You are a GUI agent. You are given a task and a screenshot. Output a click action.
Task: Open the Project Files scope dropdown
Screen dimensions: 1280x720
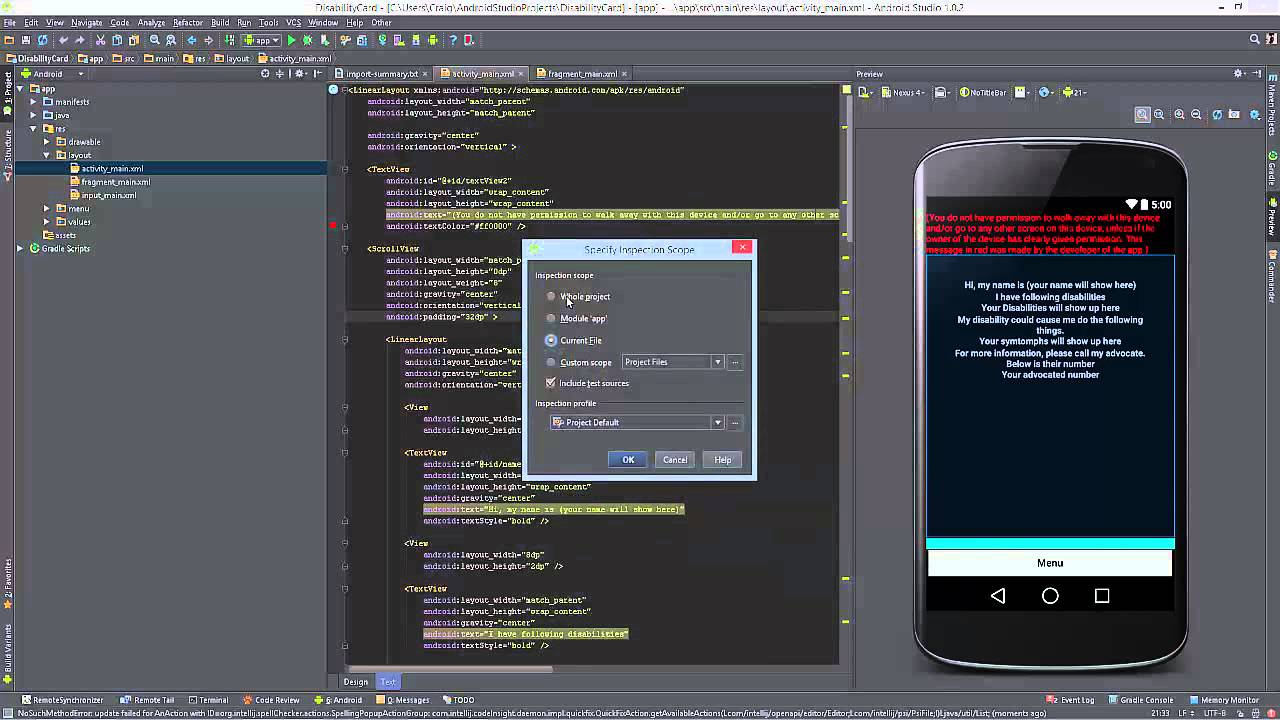tap(672, 362)
